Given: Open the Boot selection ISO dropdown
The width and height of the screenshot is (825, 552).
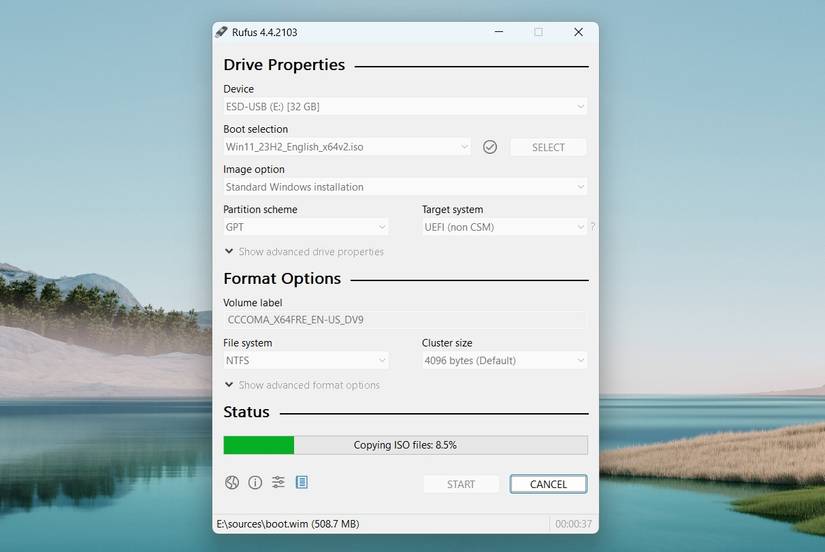Looking at the screenshot, I should 347,147.
